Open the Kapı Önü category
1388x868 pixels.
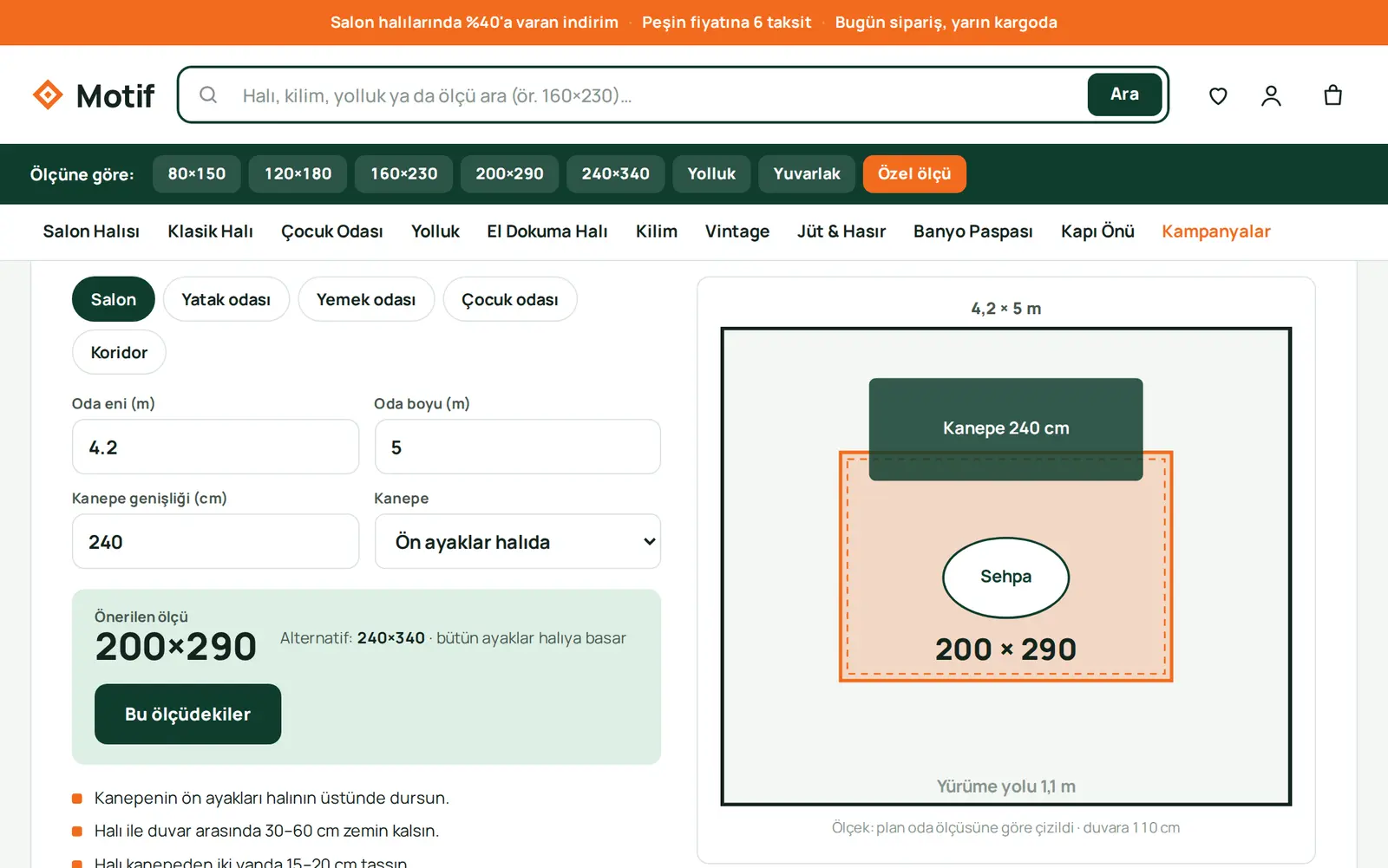click(1097, 232)
